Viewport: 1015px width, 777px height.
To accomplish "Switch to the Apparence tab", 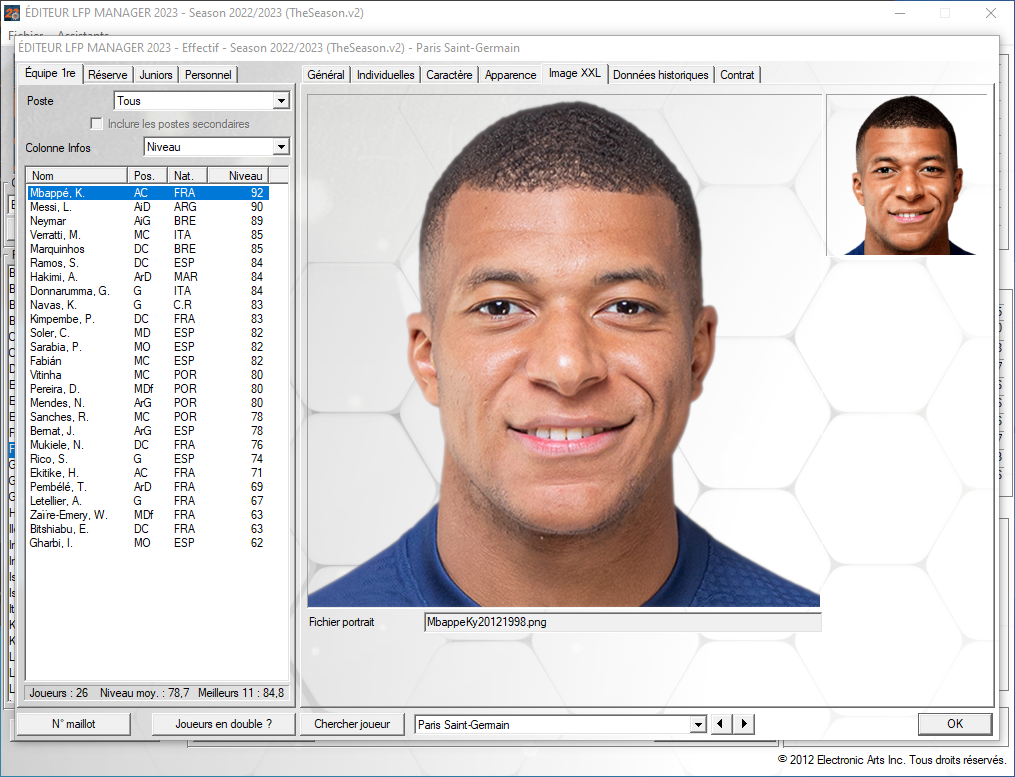I will 510,74.
